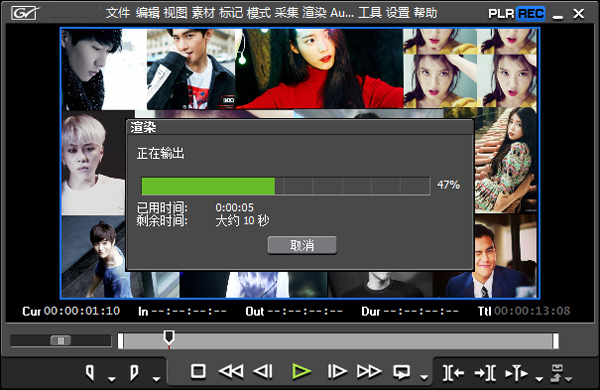
Task: Open the 视图 menu
Action: click(175, 13)
